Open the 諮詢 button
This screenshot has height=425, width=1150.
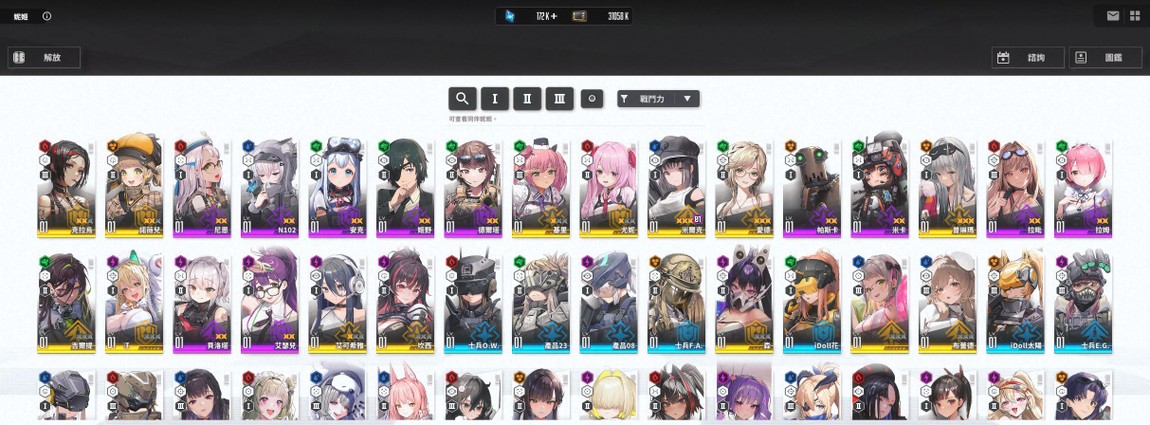point(1028,57)
